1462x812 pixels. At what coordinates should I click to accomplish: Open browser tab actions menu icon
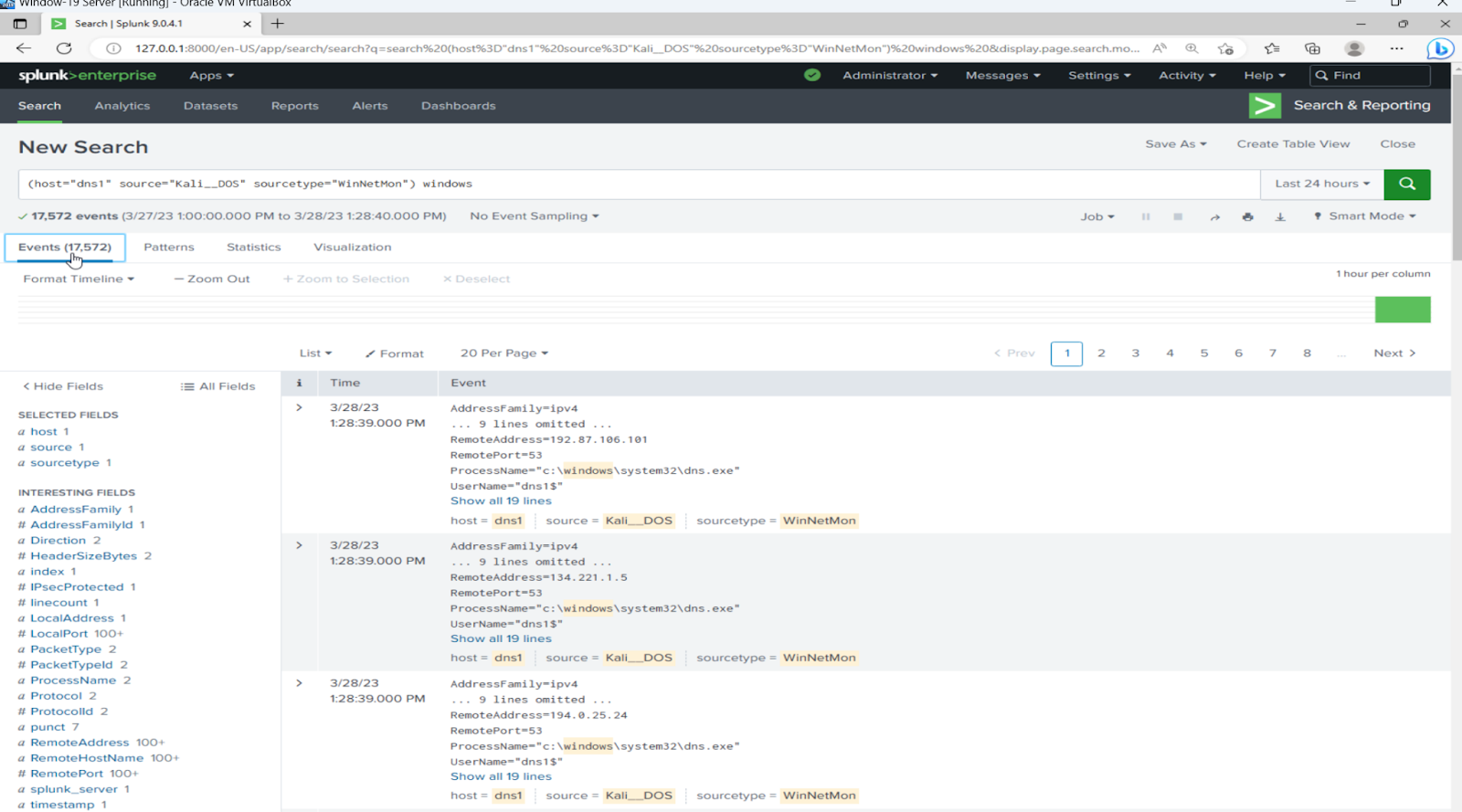(20, 24)
